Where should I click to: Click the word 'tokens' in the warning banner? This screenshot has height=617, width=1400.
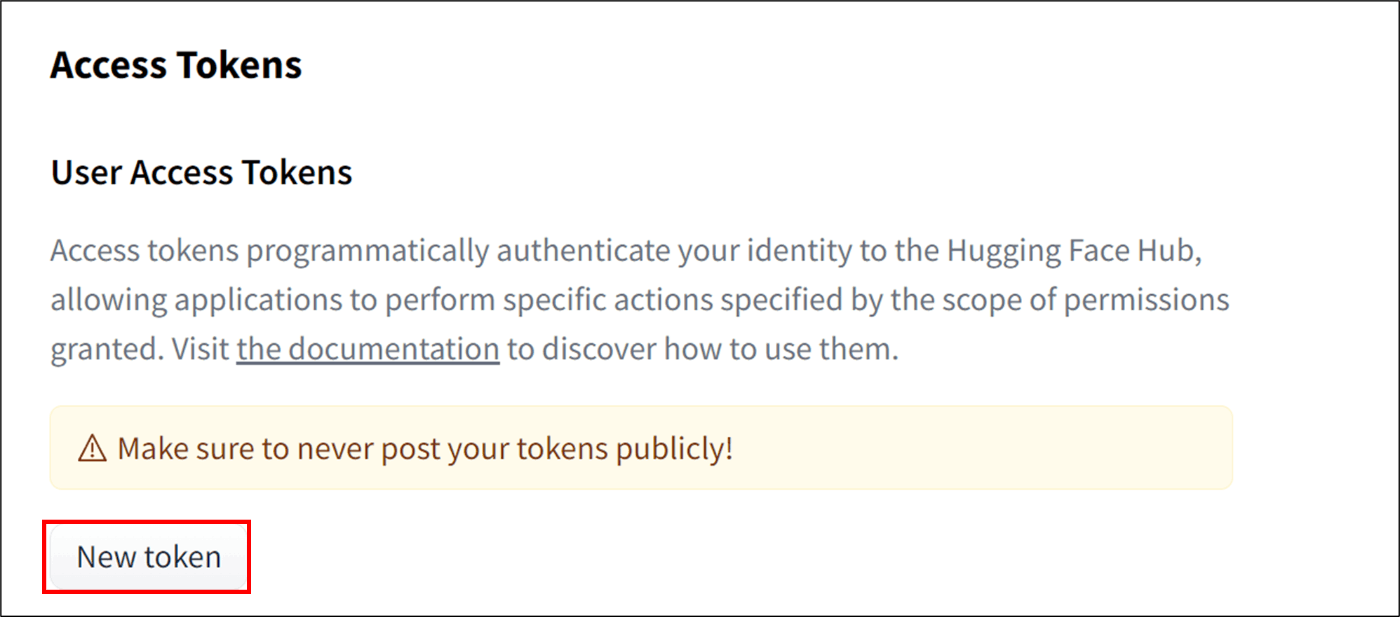pyautogui.click(x=561, y=449)
